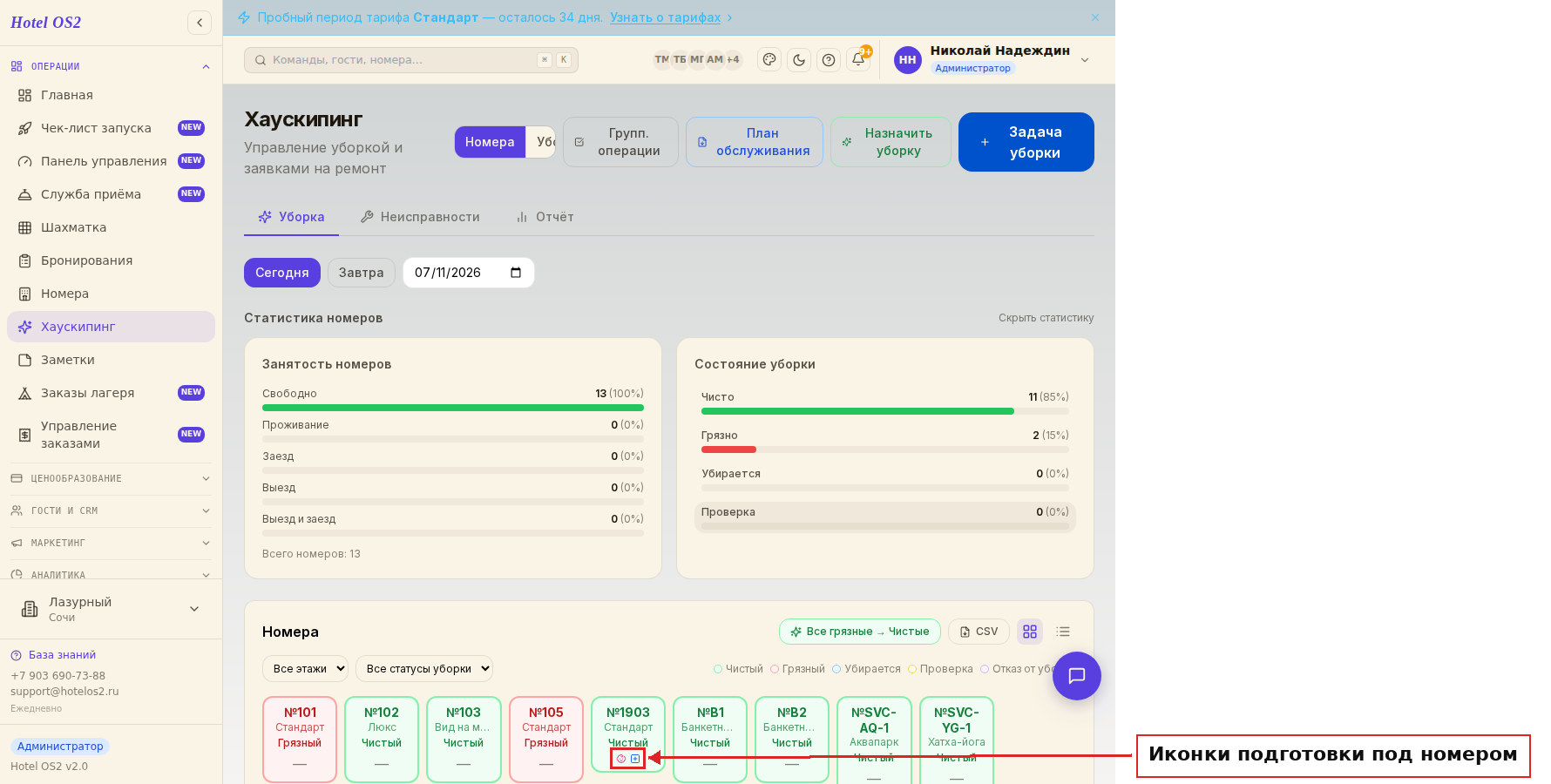Open the Все этажи dropdown
Image resolution: width=1551 pixels, height=784 pixels.
pos(305,669)
